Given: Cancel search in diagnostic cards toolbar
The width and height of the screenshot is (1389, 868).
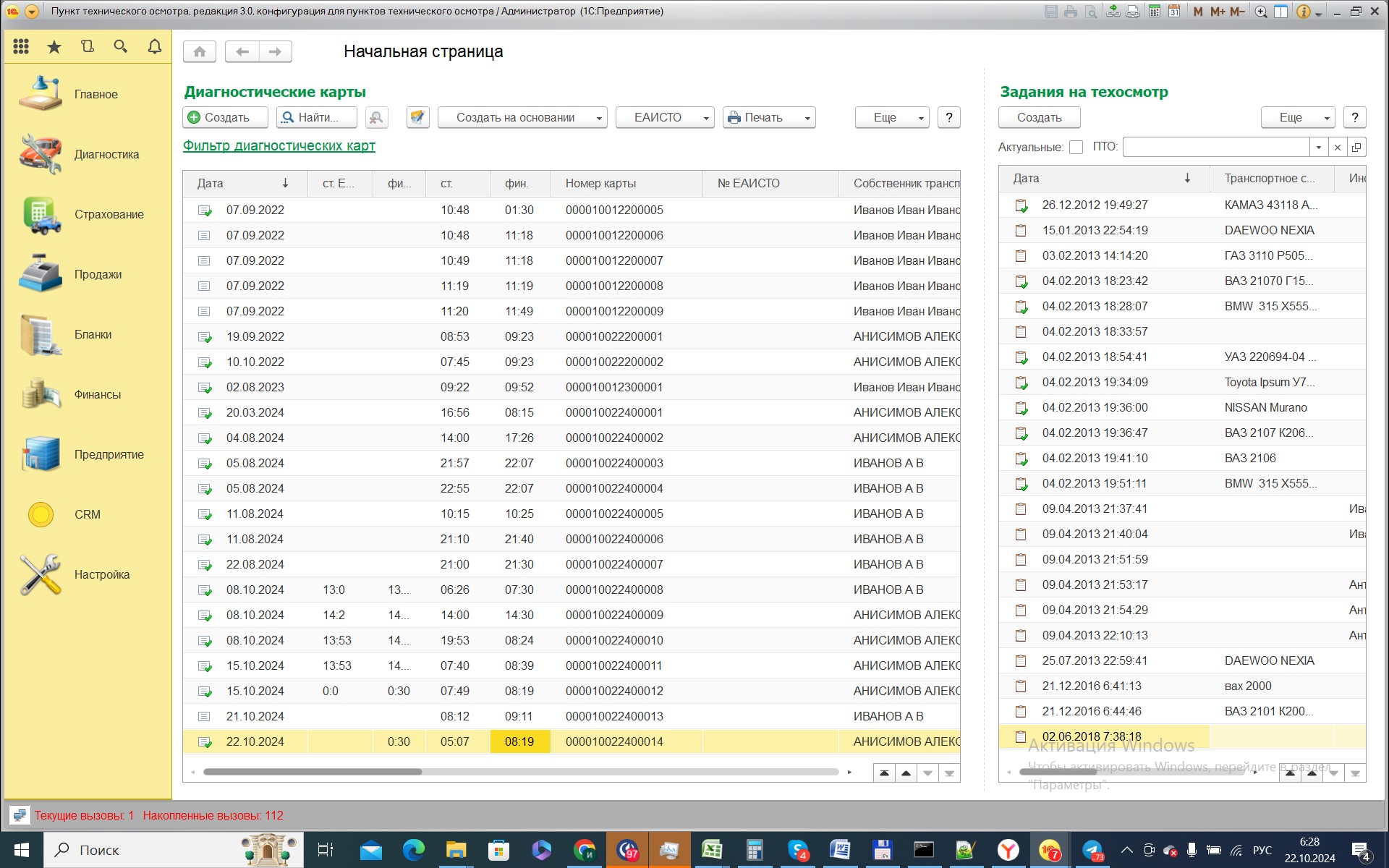Looking at the screenshot, I should point(376,117).
